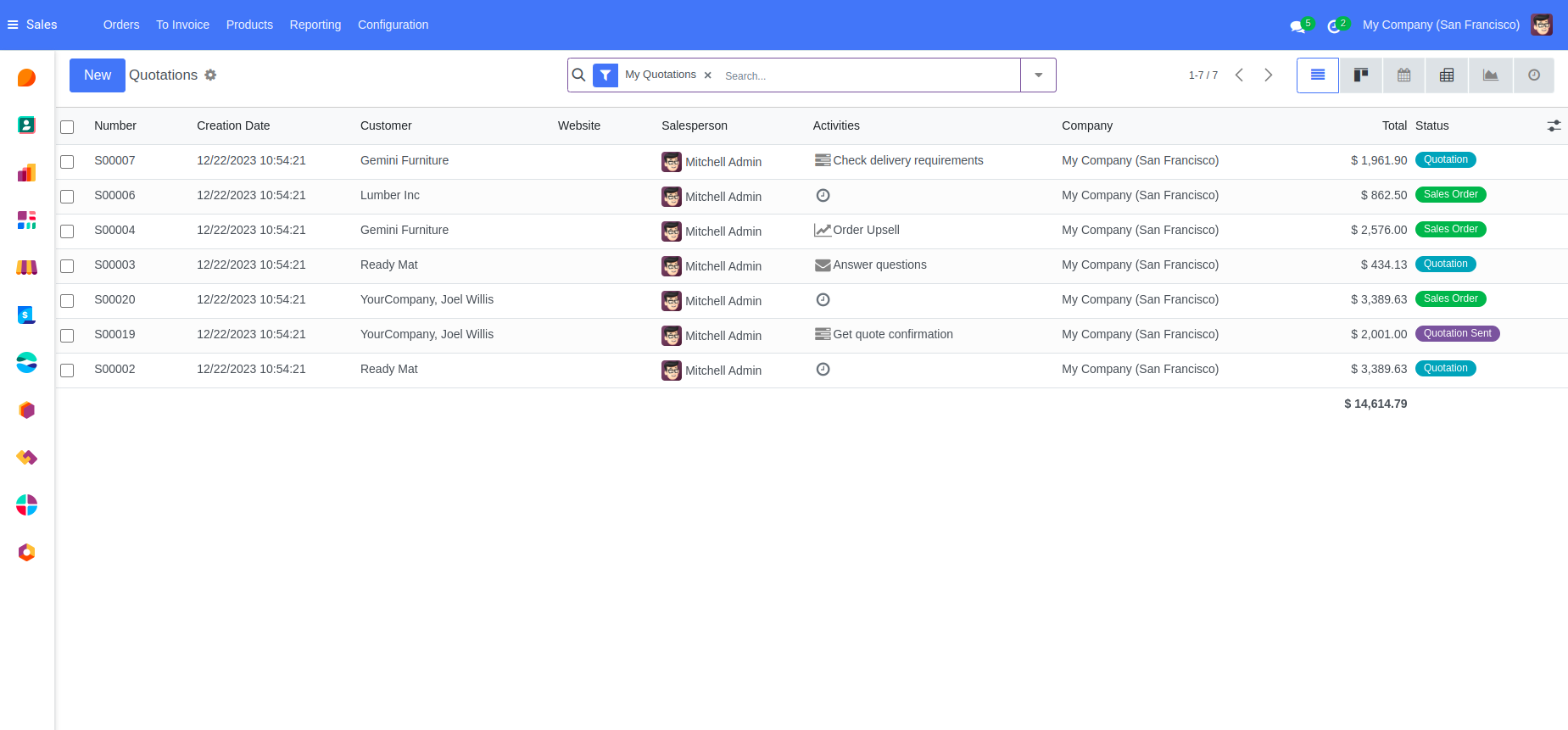Screen dimensions: 1568x730
Task: Tick the checkbox for quotation S00007
Action: pos(67,162)
